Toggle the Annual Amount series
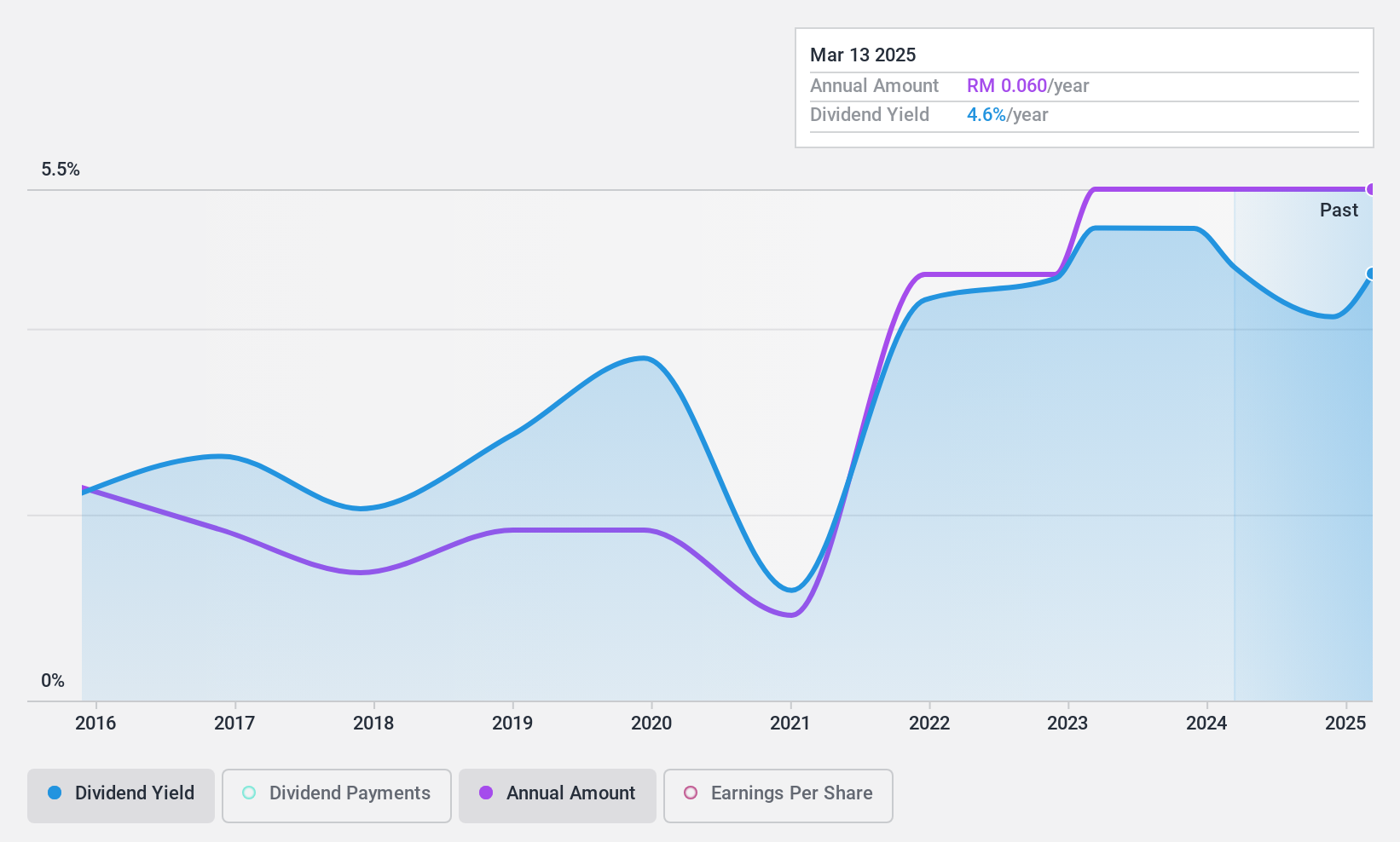 click(558, 795)
